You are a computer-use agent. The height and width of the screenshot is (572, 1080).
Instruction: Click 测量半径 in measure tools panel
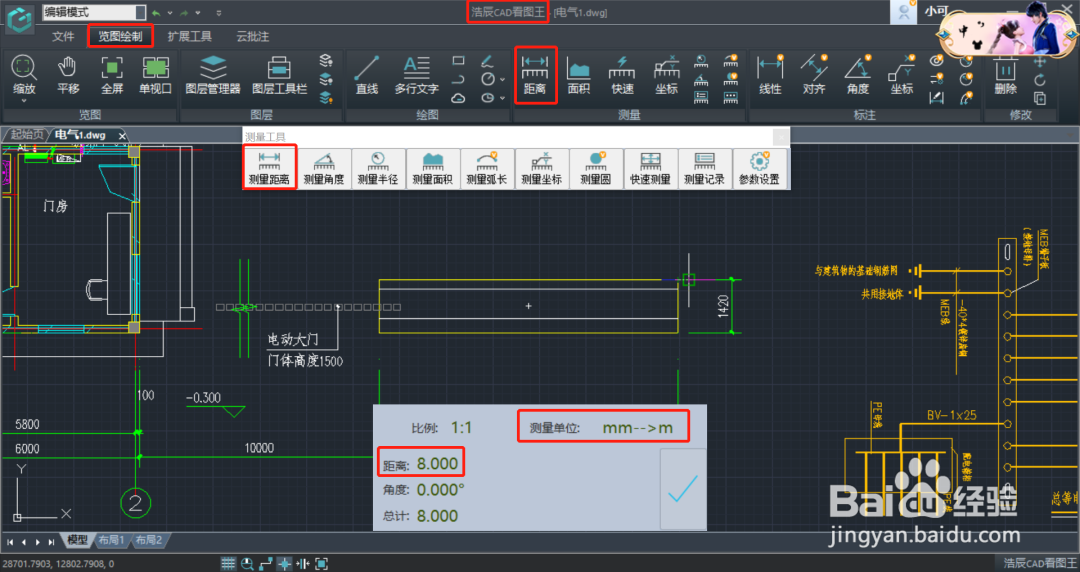coord(378,169)
